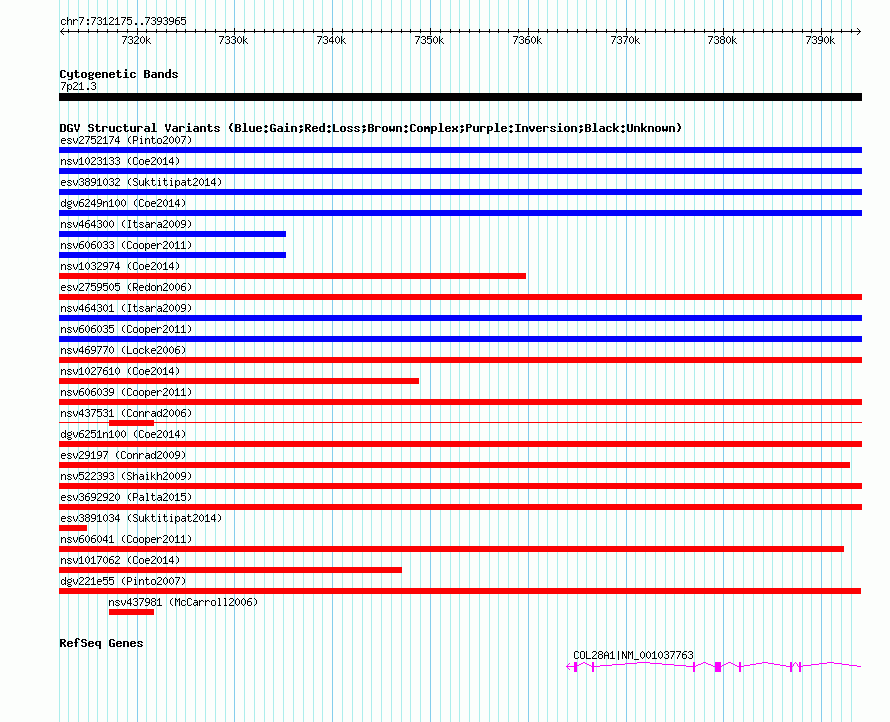Click the red bar under dgv221e55
The height and width of the screenshot is (722, 890).
(460, 591)
